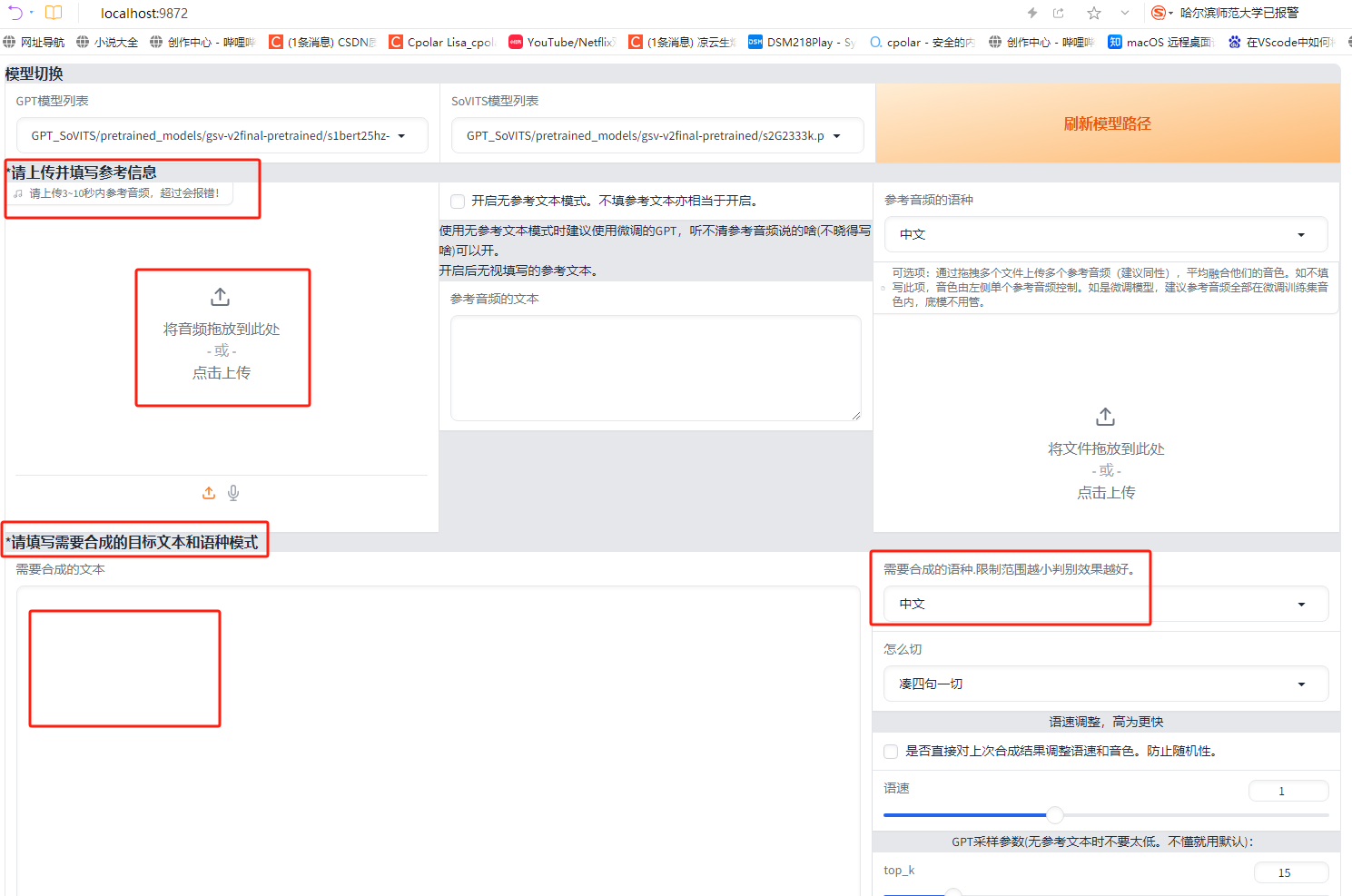Check the adjust last synthesis result checkbox
This screenshot has height=896, width=1352.
(891, 752)
